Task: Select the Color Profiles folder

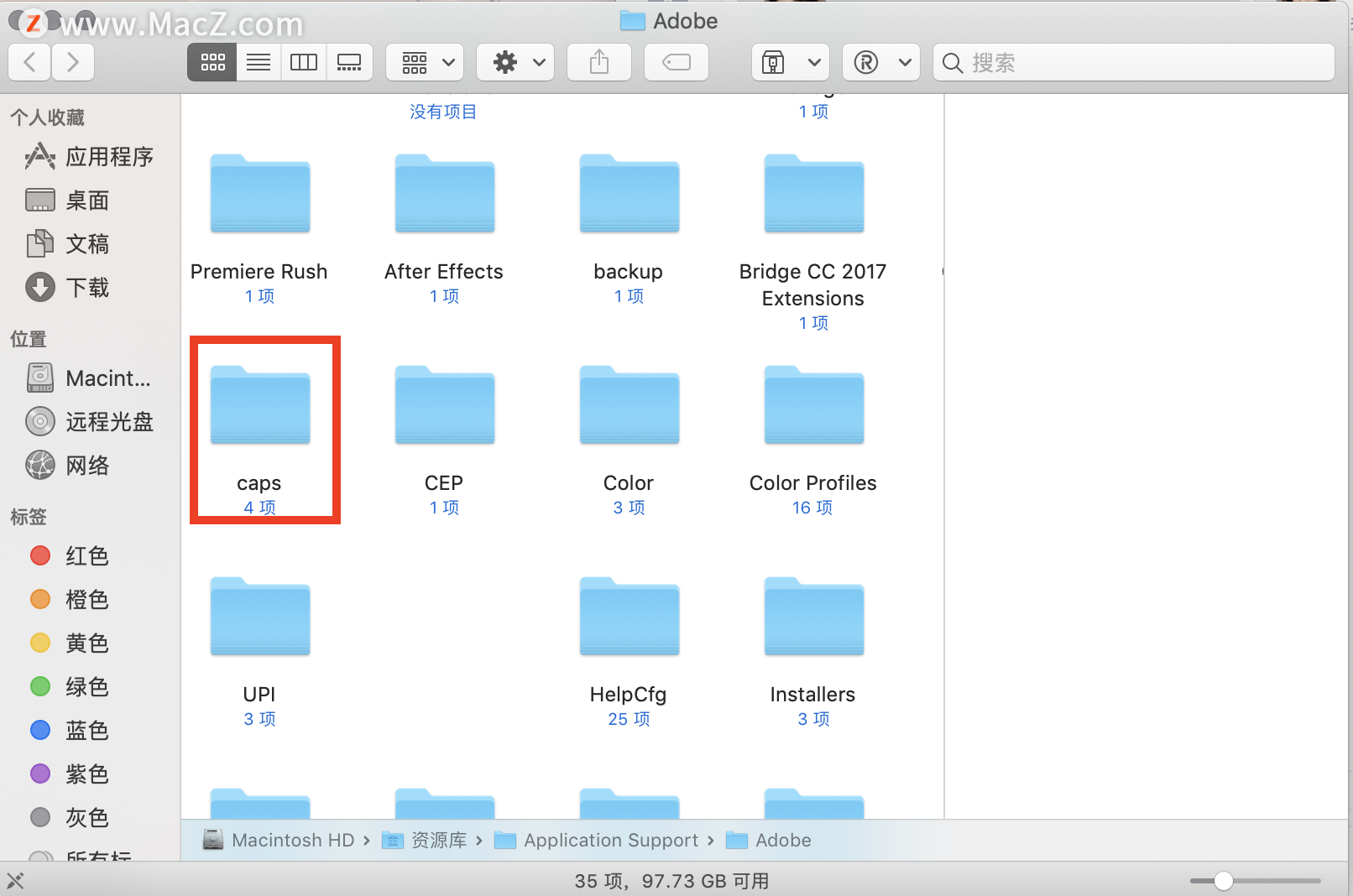Action: (813, 406)
